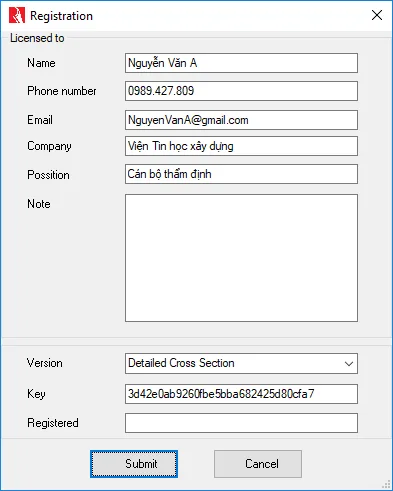Focus the empty Registered field
Screen dimensions: 393x491
coord(241,423)
